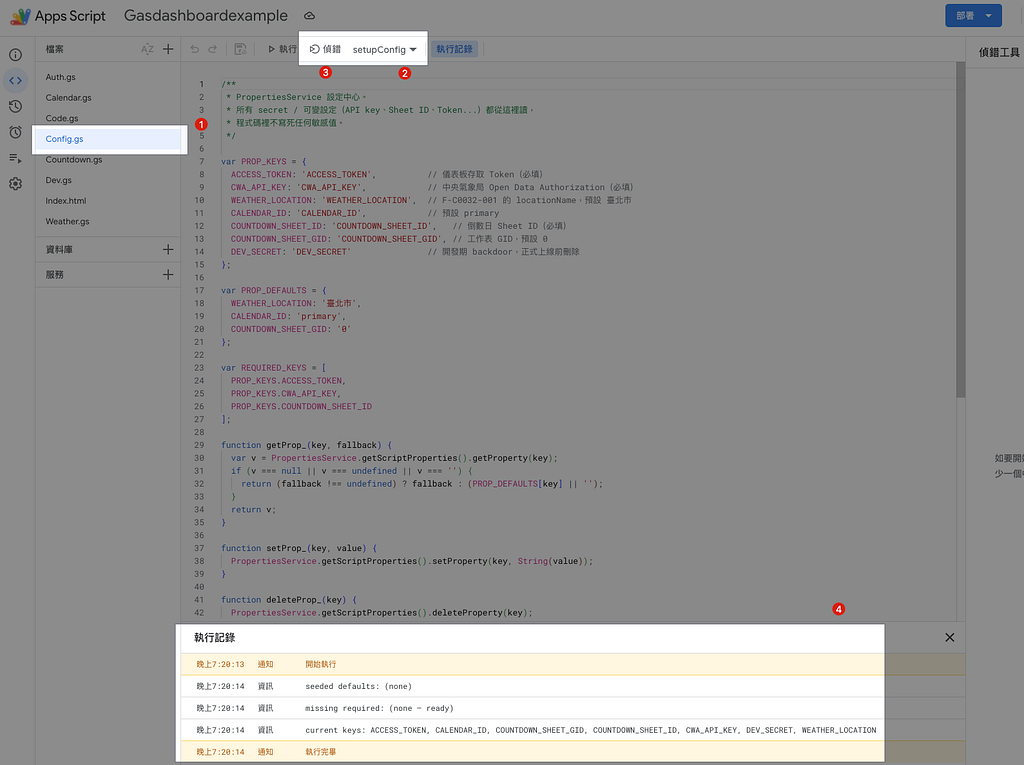Click code line var REQUIRED_KEYS
1024x765 pixels.
tap(274, 368)
